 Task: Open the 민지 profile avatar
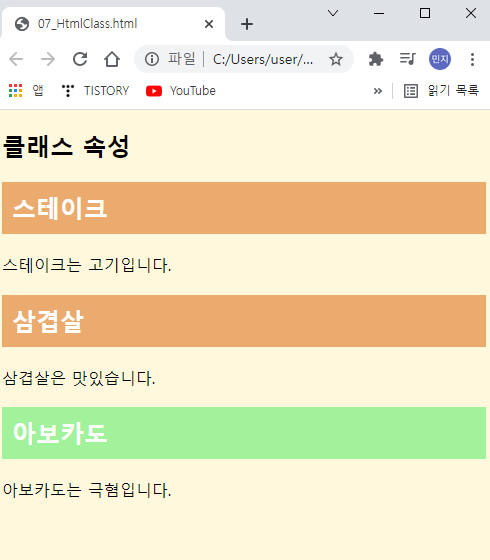[x=440, y=59]
